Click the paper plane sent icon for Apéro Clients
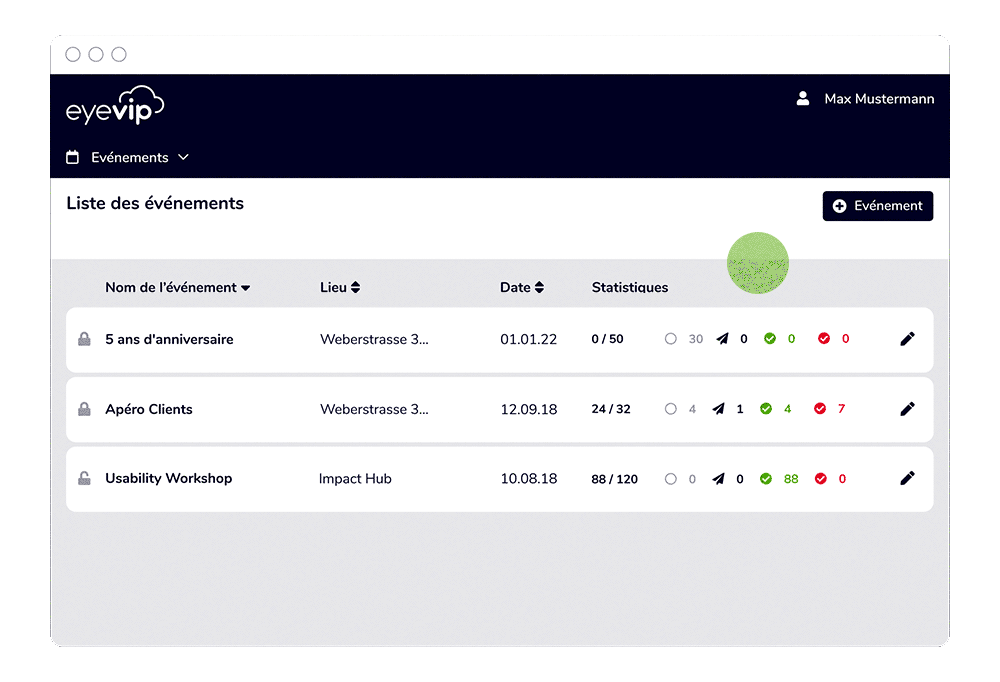Screen dimensions: 1000x682 coord(718,409)
